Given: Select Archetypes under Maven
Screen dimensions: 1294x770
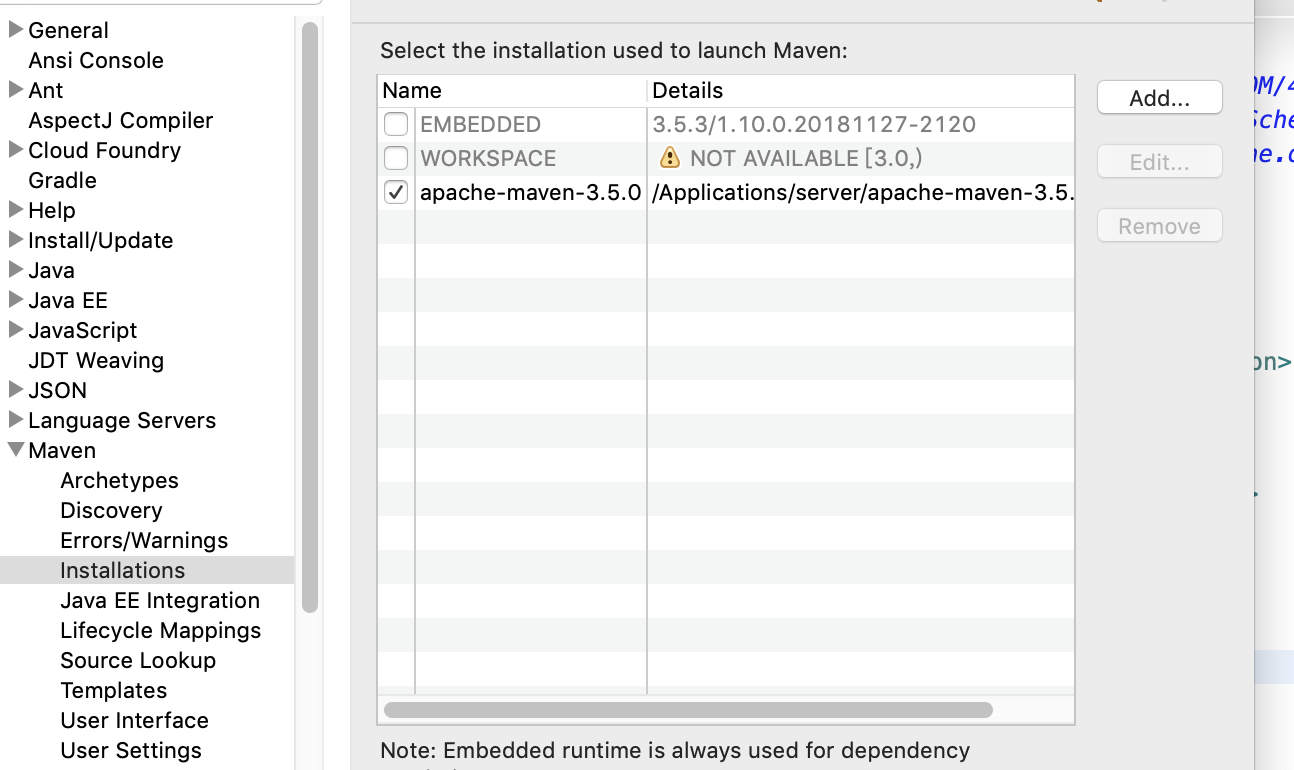Looking at the screenshot, I should pyautogui.click(x=119, y=480).
